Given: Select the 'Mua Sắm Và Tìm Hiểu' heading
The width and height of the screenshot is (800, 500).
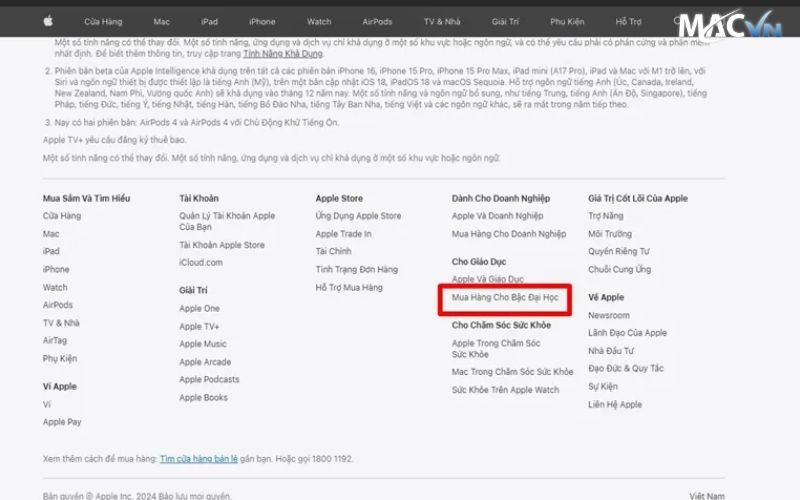Looking at the screenshot, I should coord(86,198).
